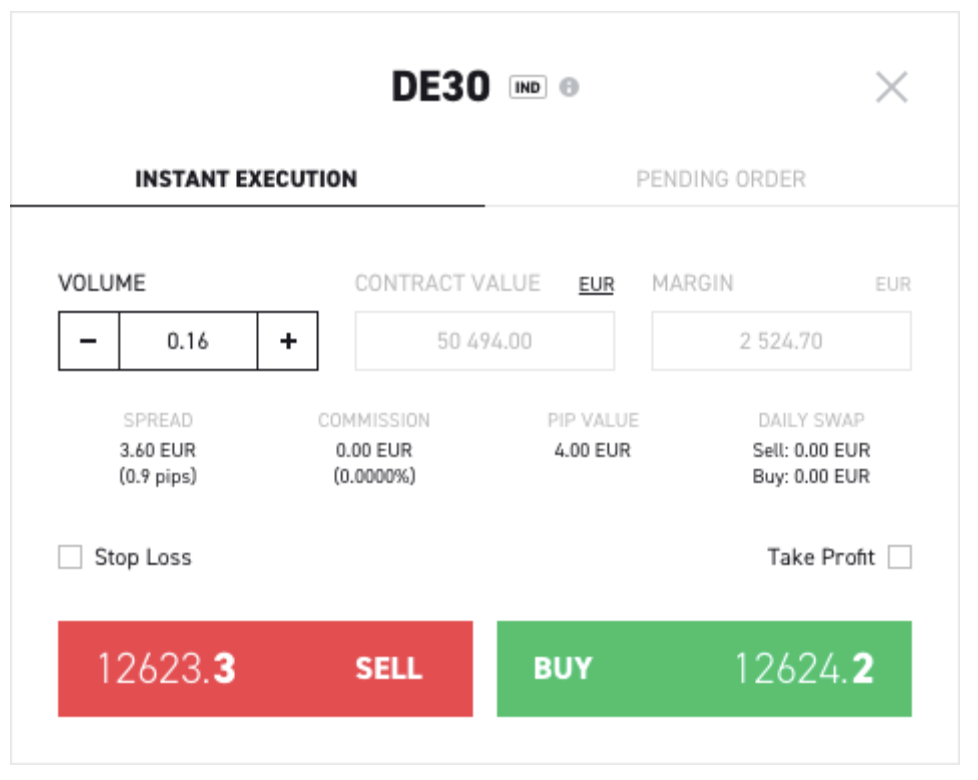Click the spread value 3.60 EUR
Screen dimensions: 978x780
click(158, 451)
